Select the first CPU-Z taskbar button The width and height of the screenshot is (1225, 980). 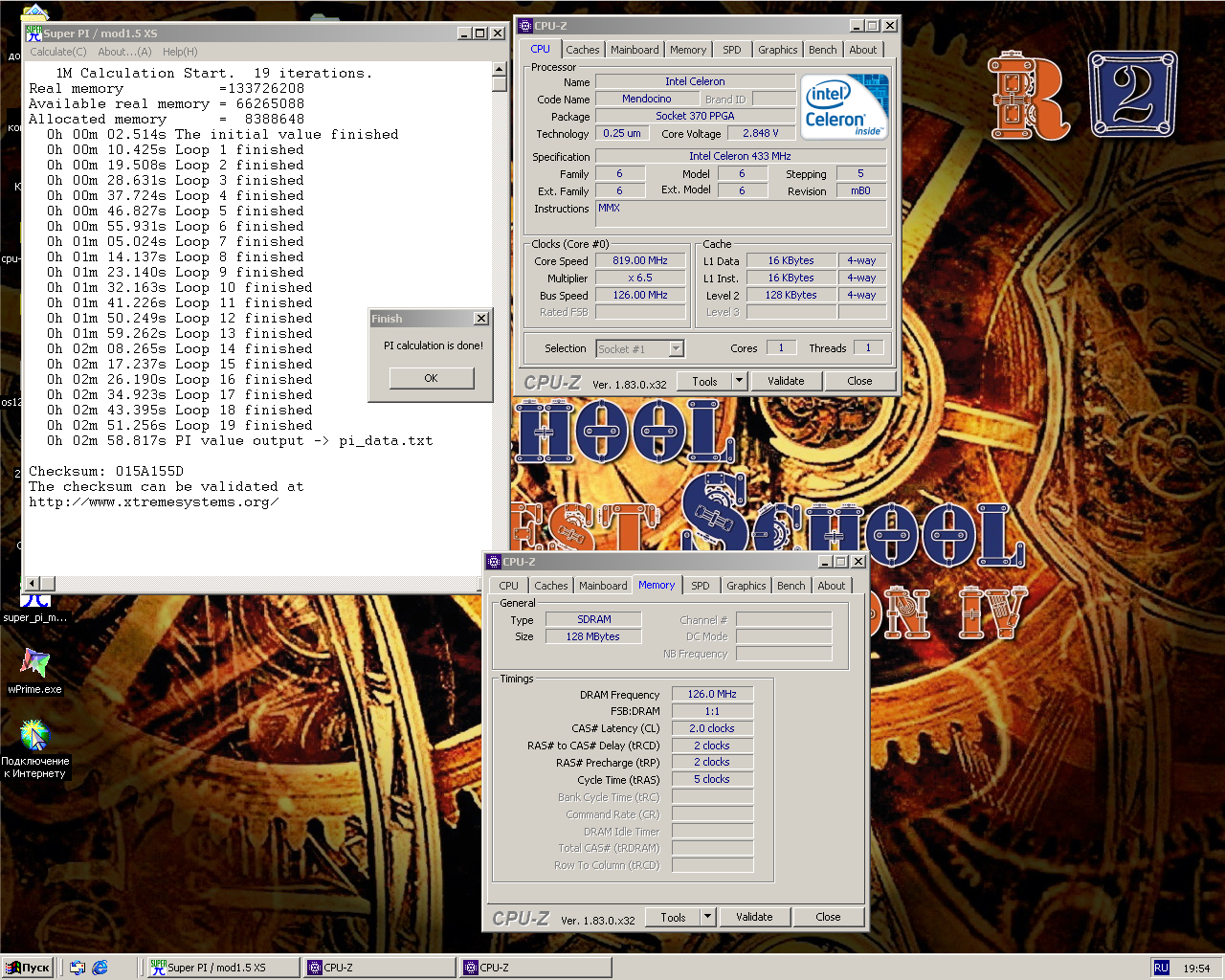pyautogui.click(x=380, y=968)
